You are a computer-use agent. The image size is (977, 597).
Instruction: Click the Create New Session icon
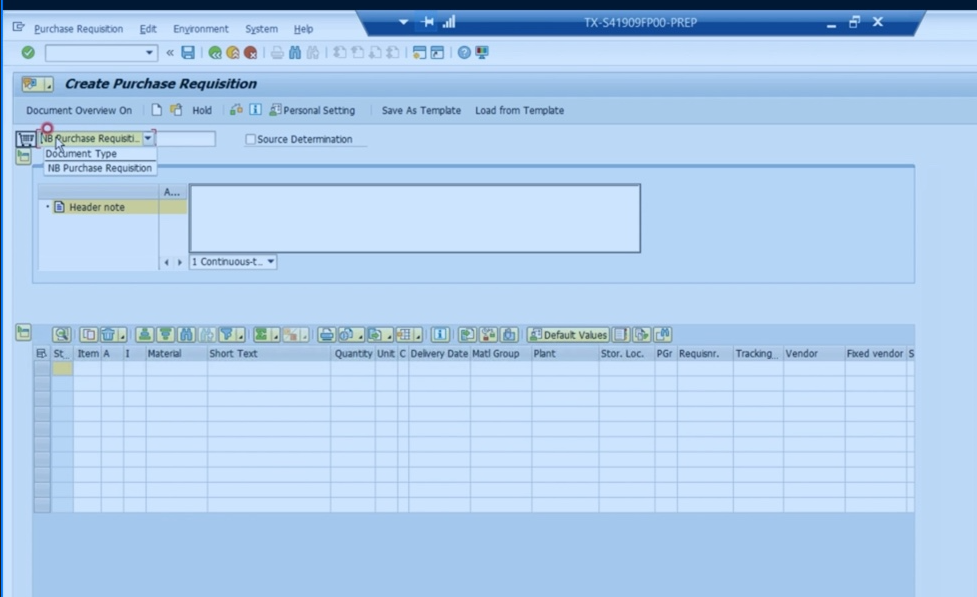tap(419, 53)
